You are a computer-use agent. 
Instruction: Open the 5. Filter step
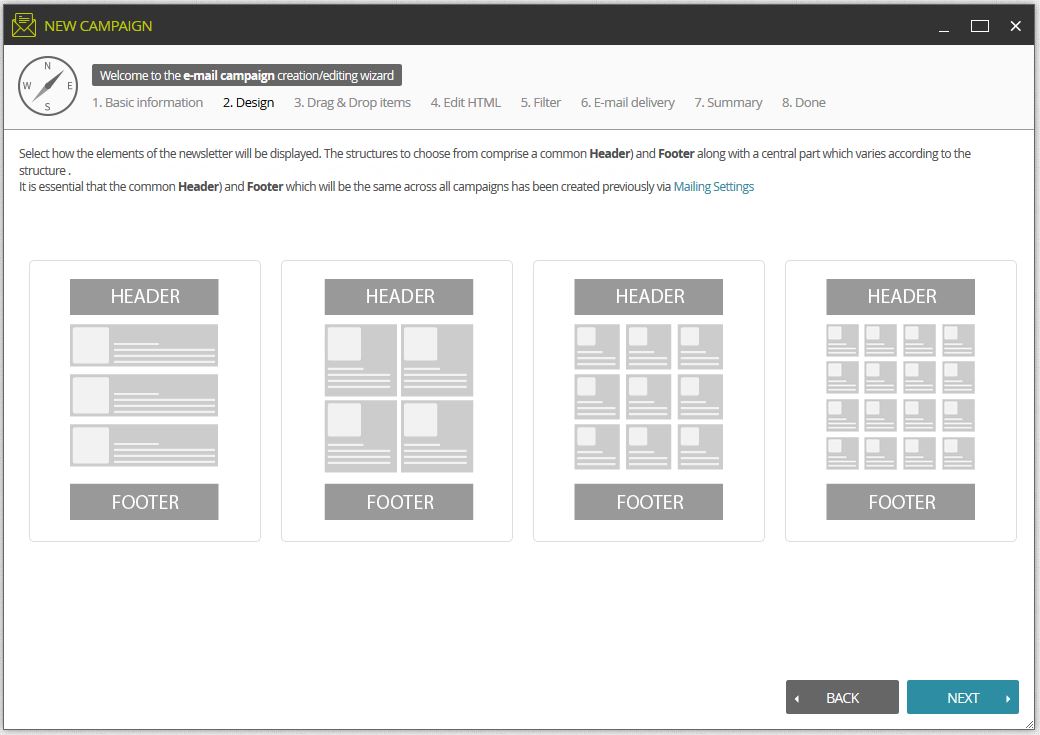tap(541, 103)
